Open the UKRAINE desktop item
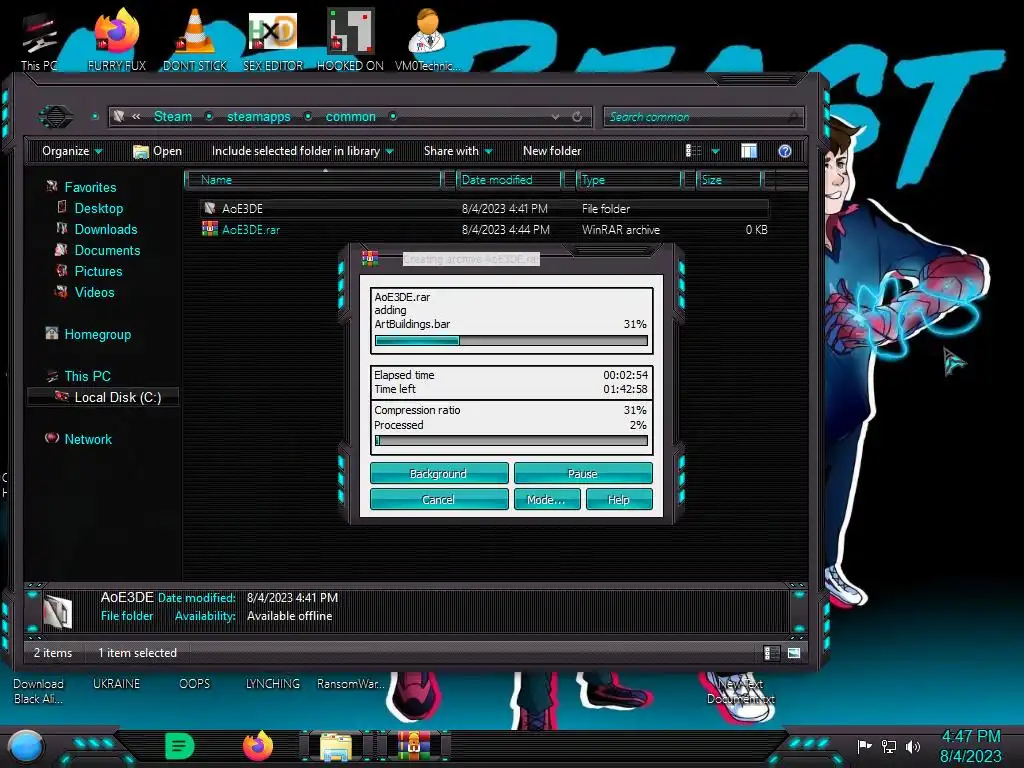This screenshot has width=1024, height=768. point(116,684)
